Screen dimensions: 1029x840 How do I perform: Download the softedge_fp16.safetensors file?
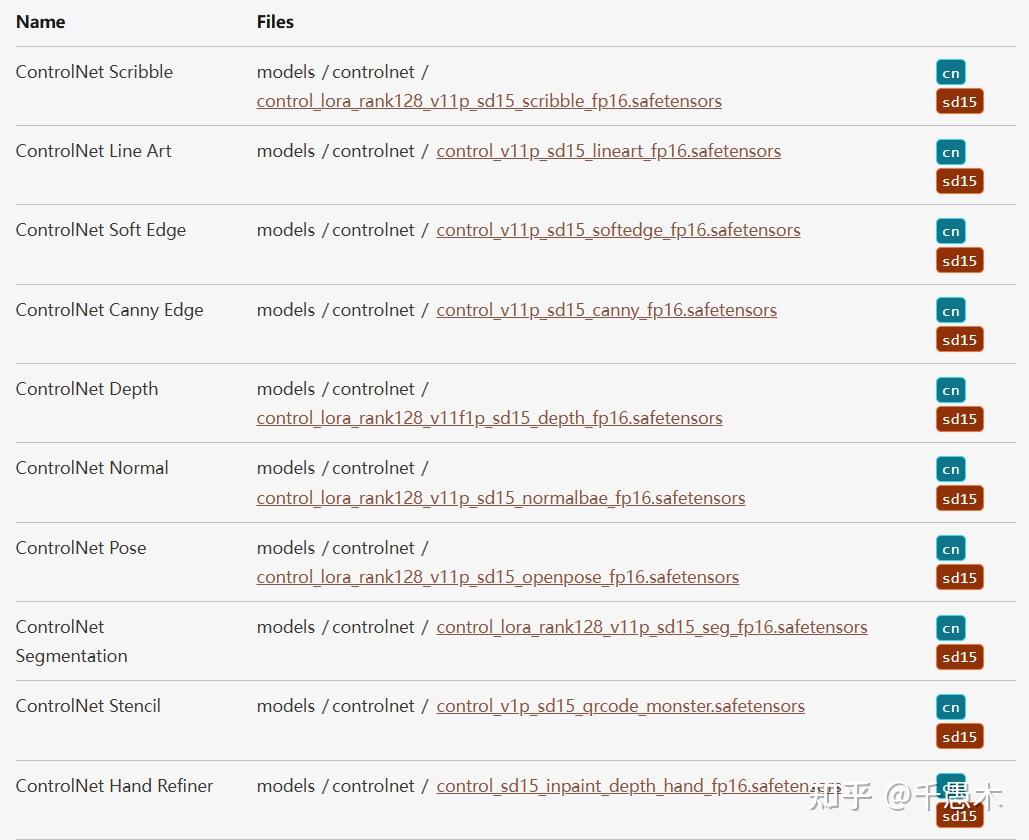point(618,230)
